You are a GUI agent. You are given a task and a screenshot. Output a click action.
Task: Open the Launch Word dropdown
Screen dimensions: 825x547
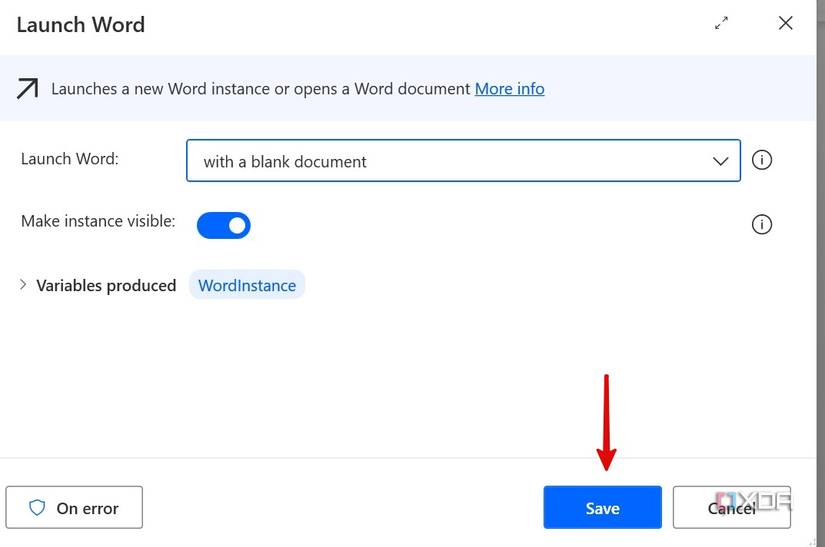tap(464, 161)
